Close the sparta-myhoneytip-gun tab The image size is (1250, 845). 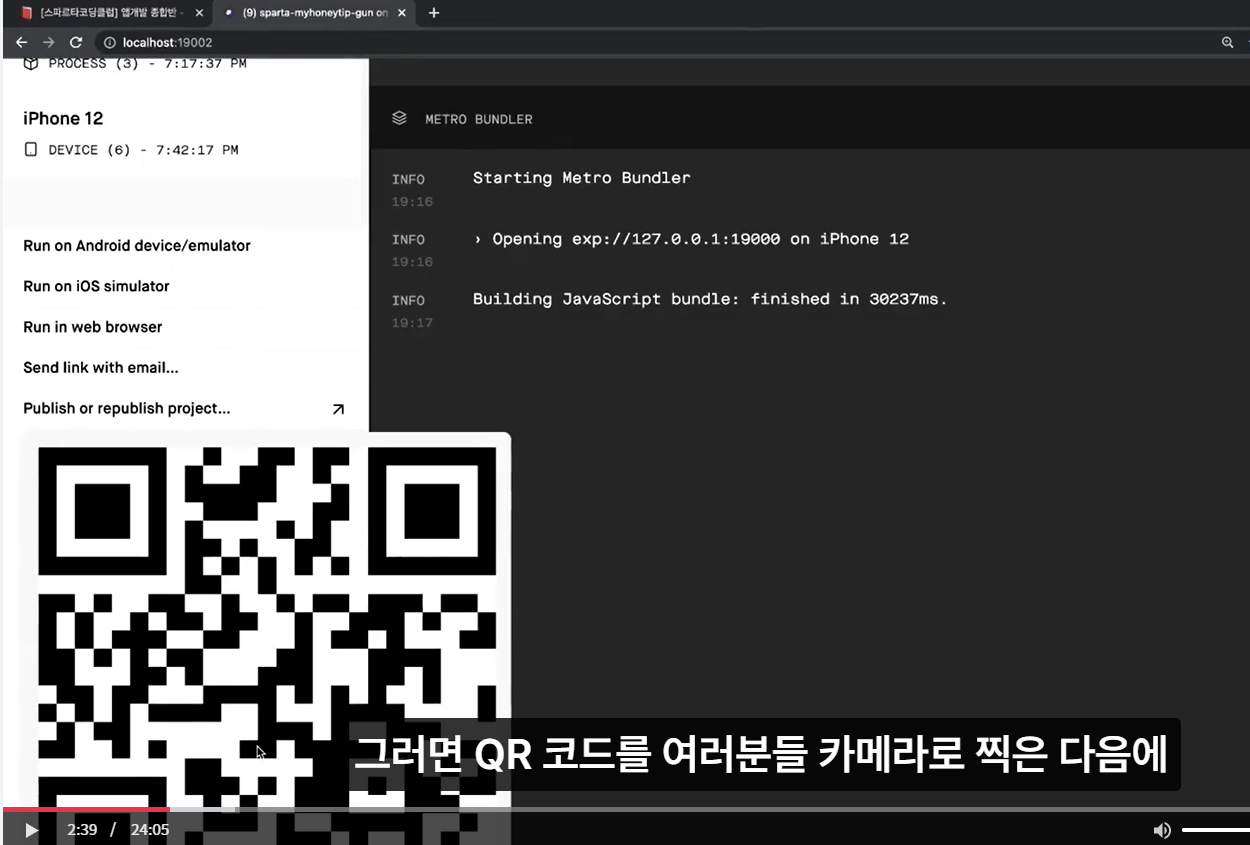pyautogui.click(x=403, y=13)
